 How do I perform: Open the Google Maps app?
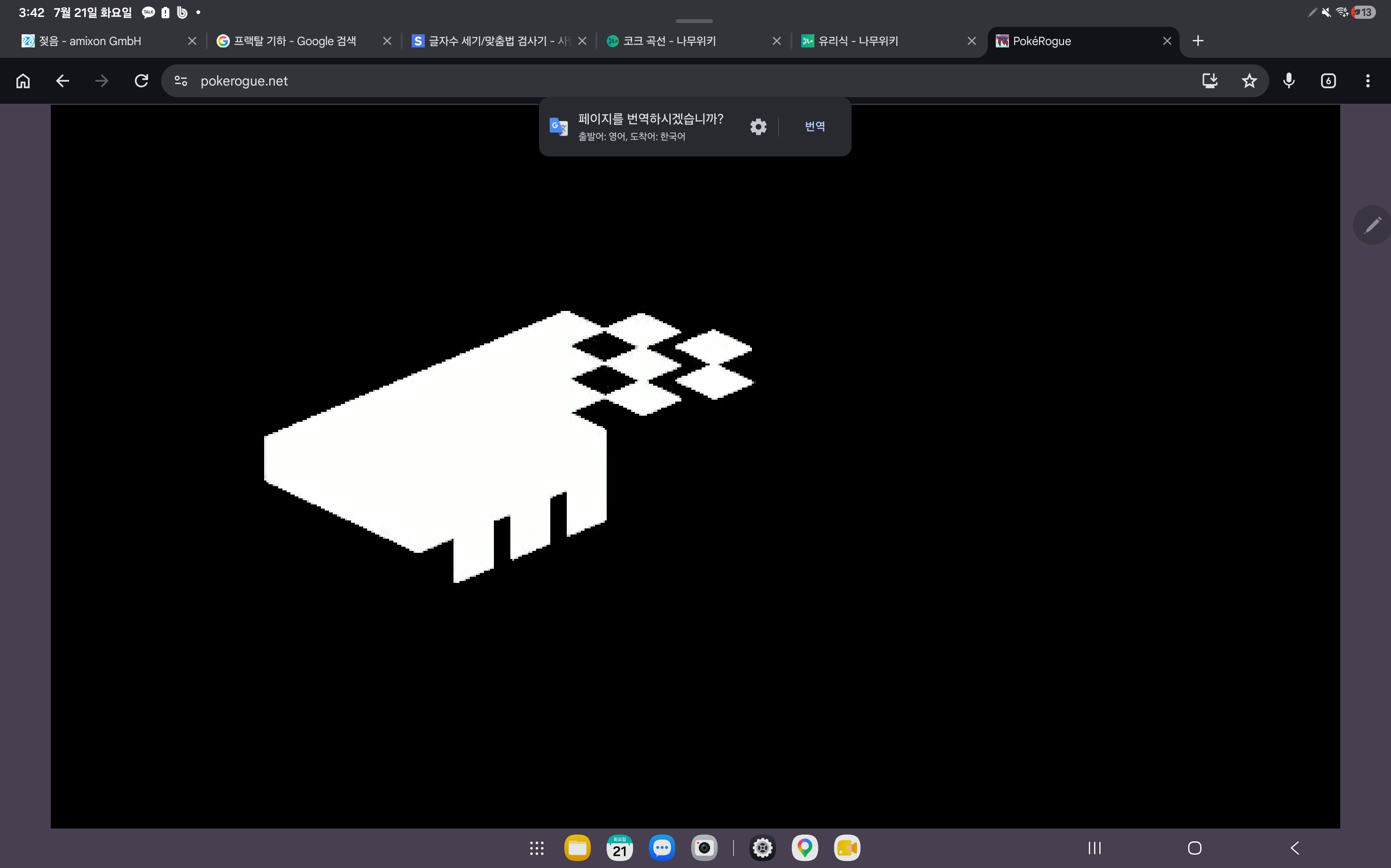[x=805, y=848]
